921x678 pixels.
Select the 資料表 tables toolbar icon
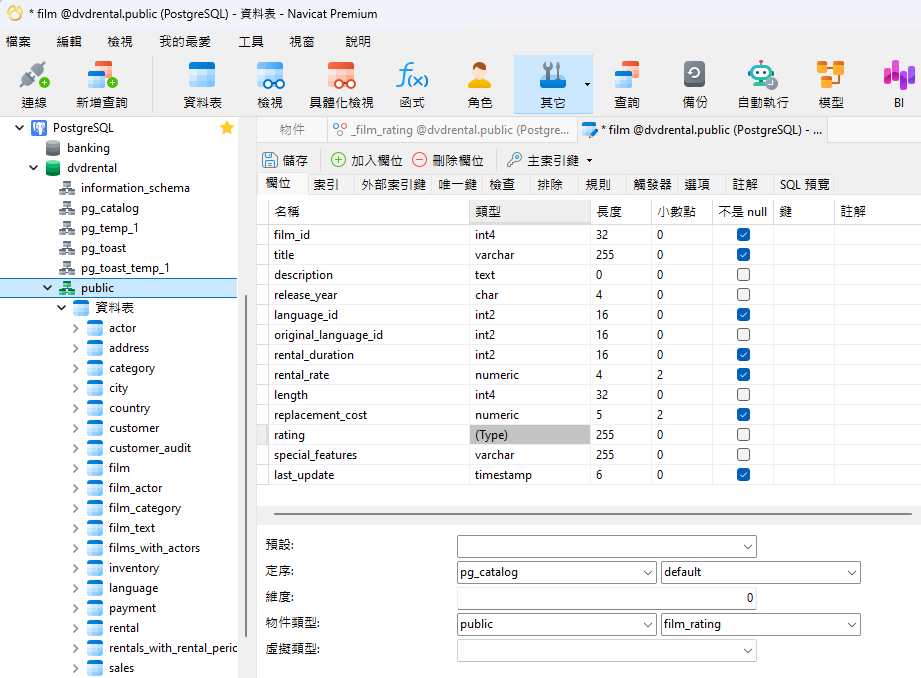(x=202, y=84)
